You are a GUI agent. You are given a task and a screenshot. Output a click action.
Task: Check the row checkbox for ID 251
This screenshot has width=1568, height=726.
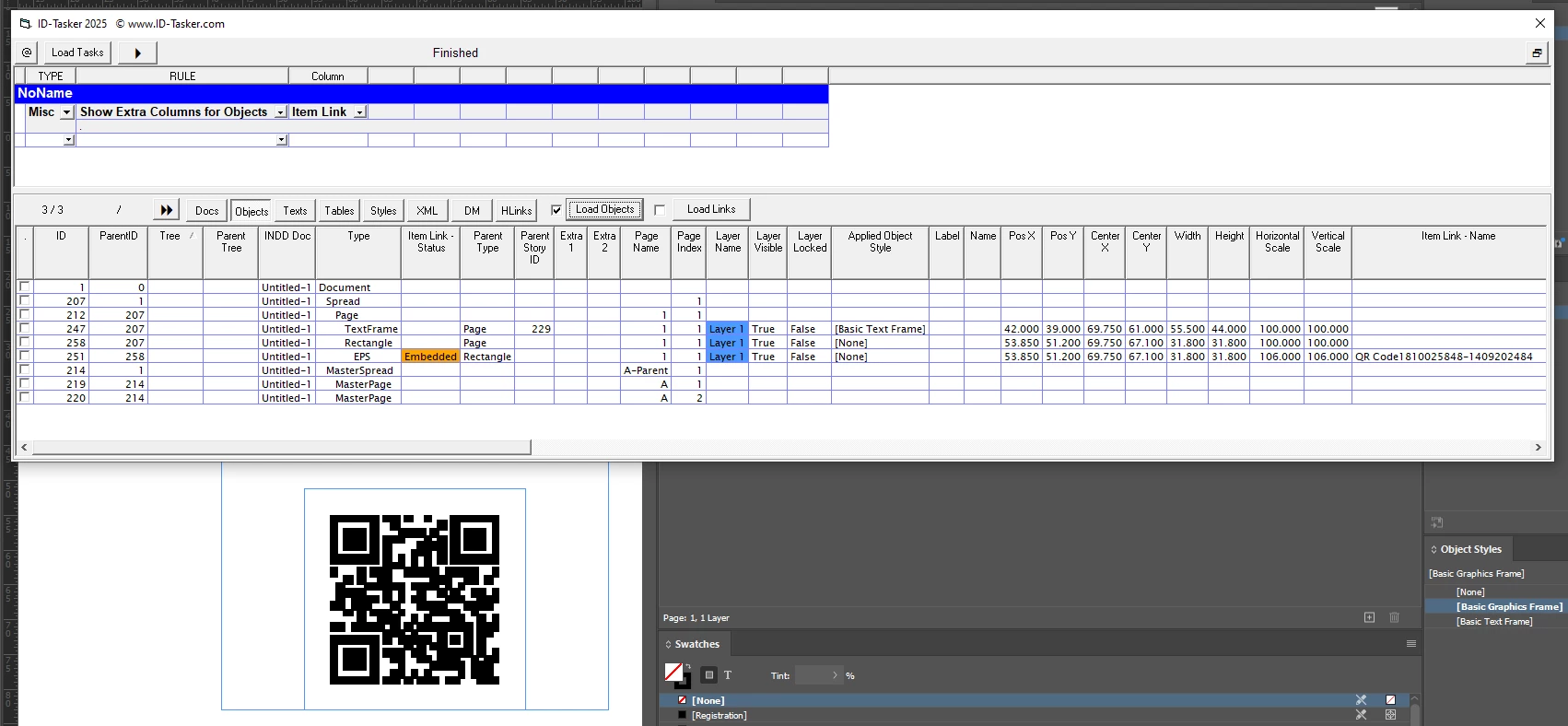pyautogui.click(x=24, y=356)
